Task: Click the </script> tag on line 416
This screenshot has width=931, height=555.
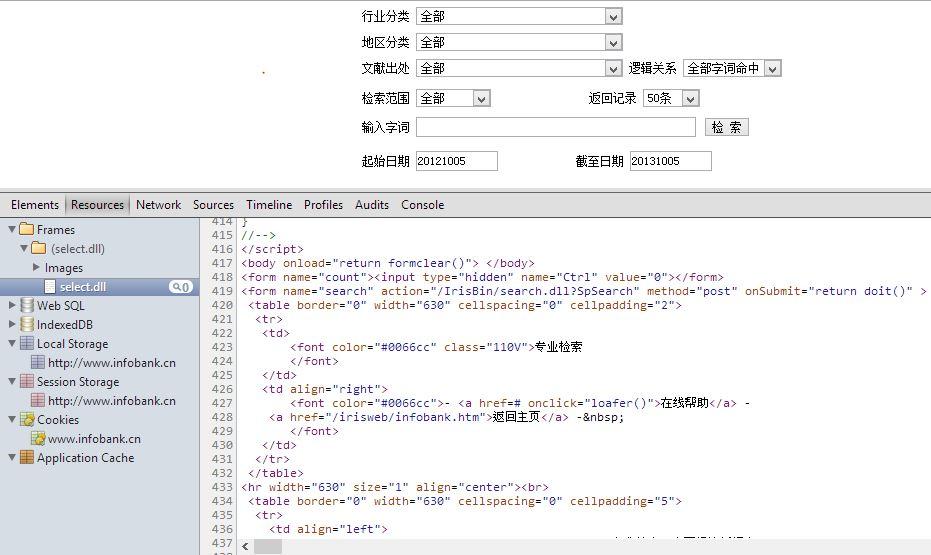Action: pos(273,249)
